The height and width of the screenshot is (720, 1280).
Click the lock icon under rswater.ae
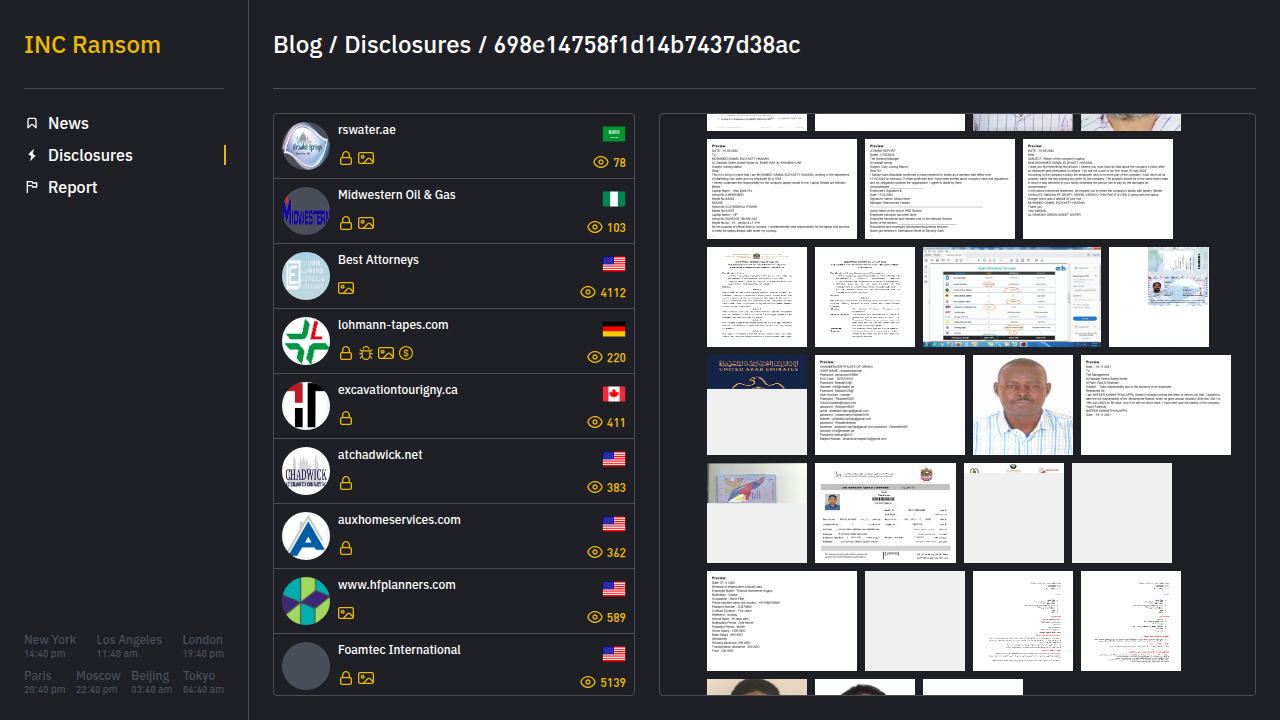pyautogui.click(x=346, y=158)
